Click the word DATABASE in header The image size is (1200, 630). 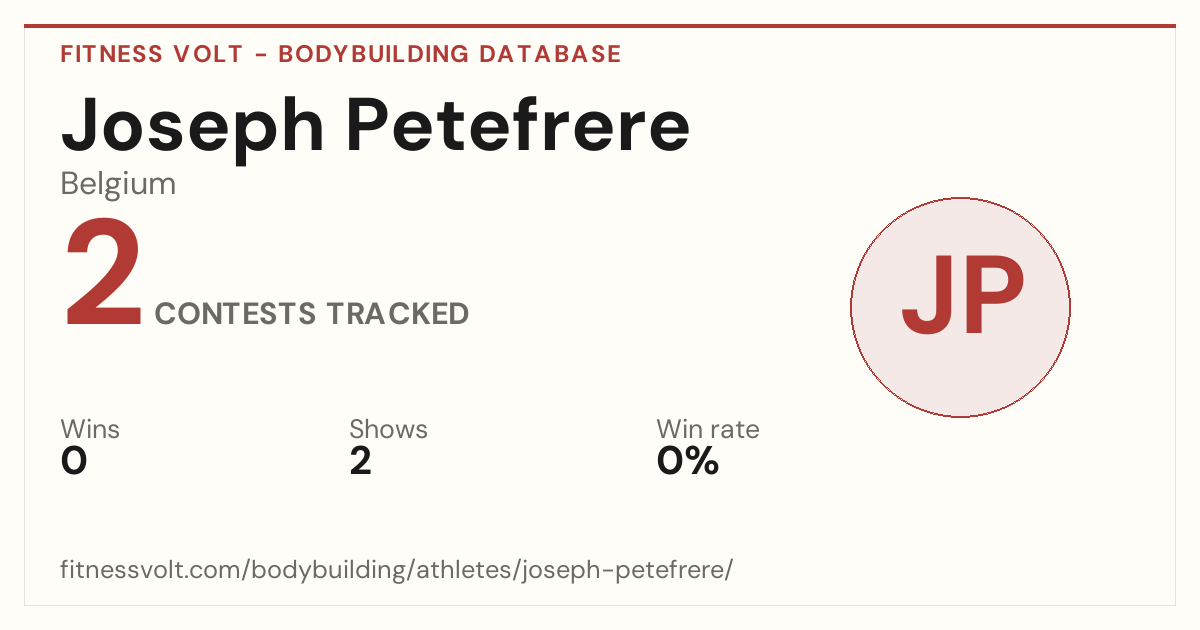tap(550, 54)
